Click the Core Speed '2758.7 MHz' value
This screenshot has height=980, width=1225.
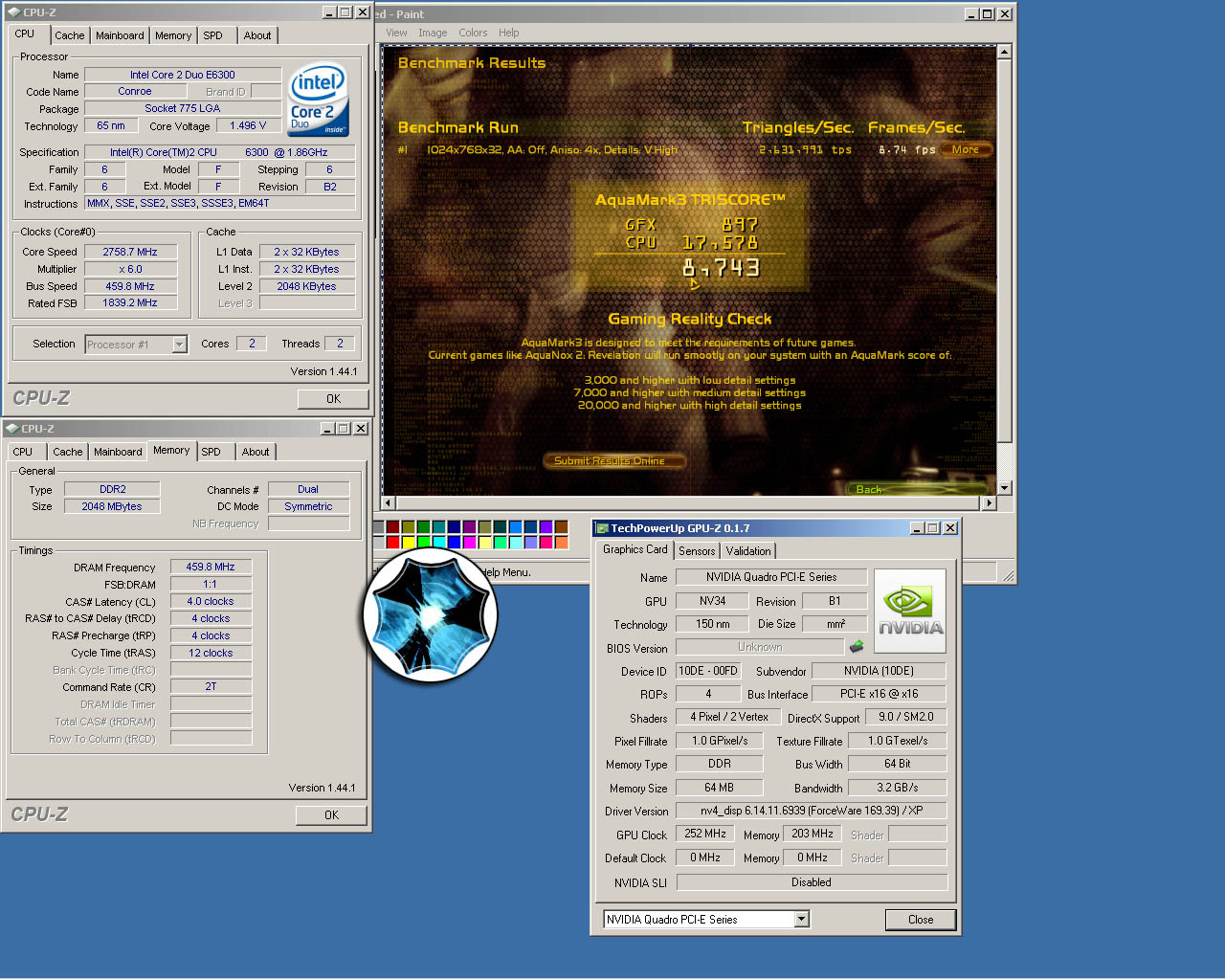pos(130,252)
